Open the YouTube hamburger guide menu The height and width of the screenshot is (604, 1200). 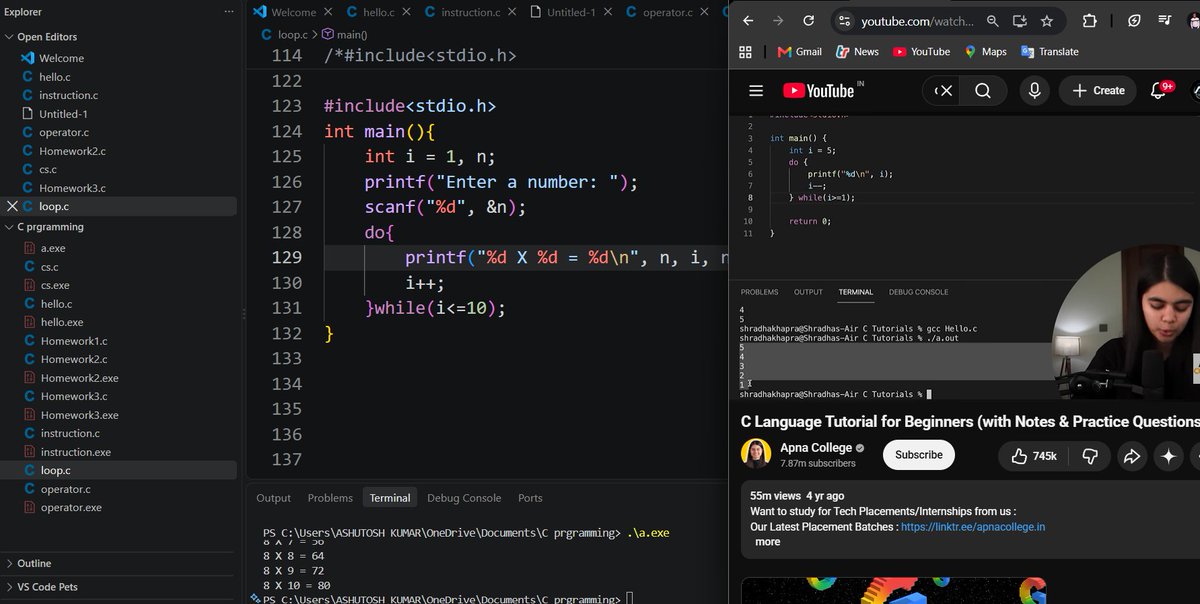click(756, 90)
